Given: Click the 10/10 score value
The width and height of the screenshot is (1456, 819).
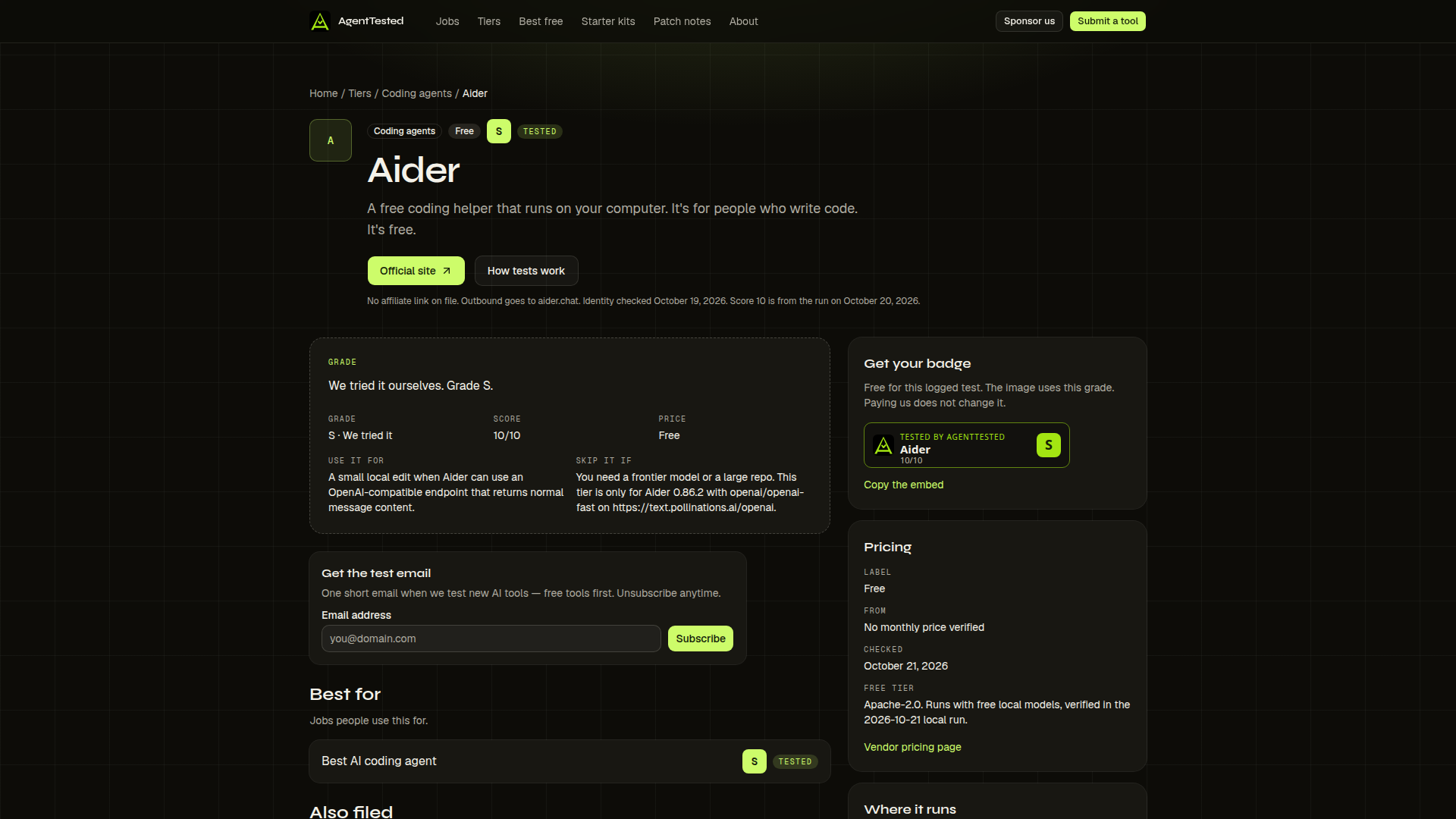Looking at the screenshot, I should click(x=507, y=435).
